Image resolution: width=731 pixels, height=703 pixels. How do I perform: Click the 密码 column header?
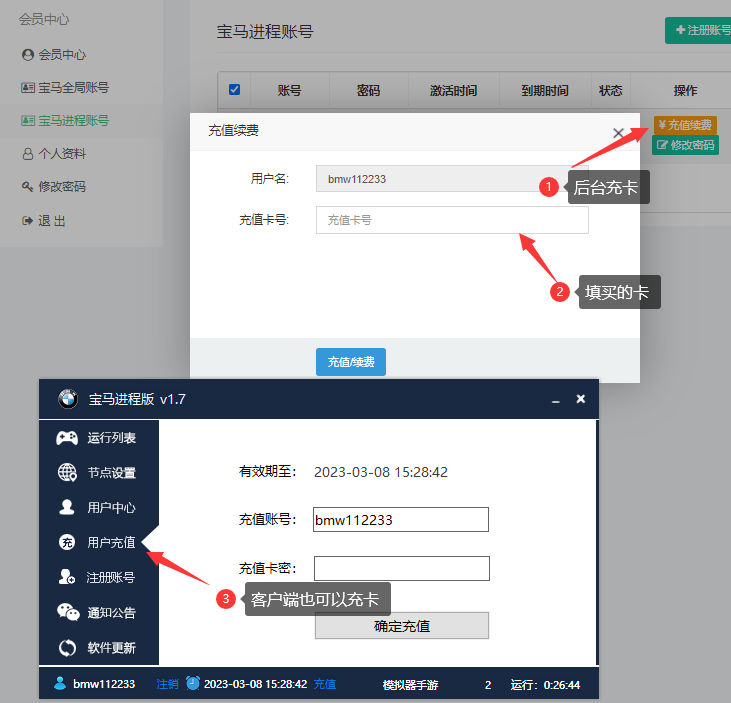pos(368,90)
